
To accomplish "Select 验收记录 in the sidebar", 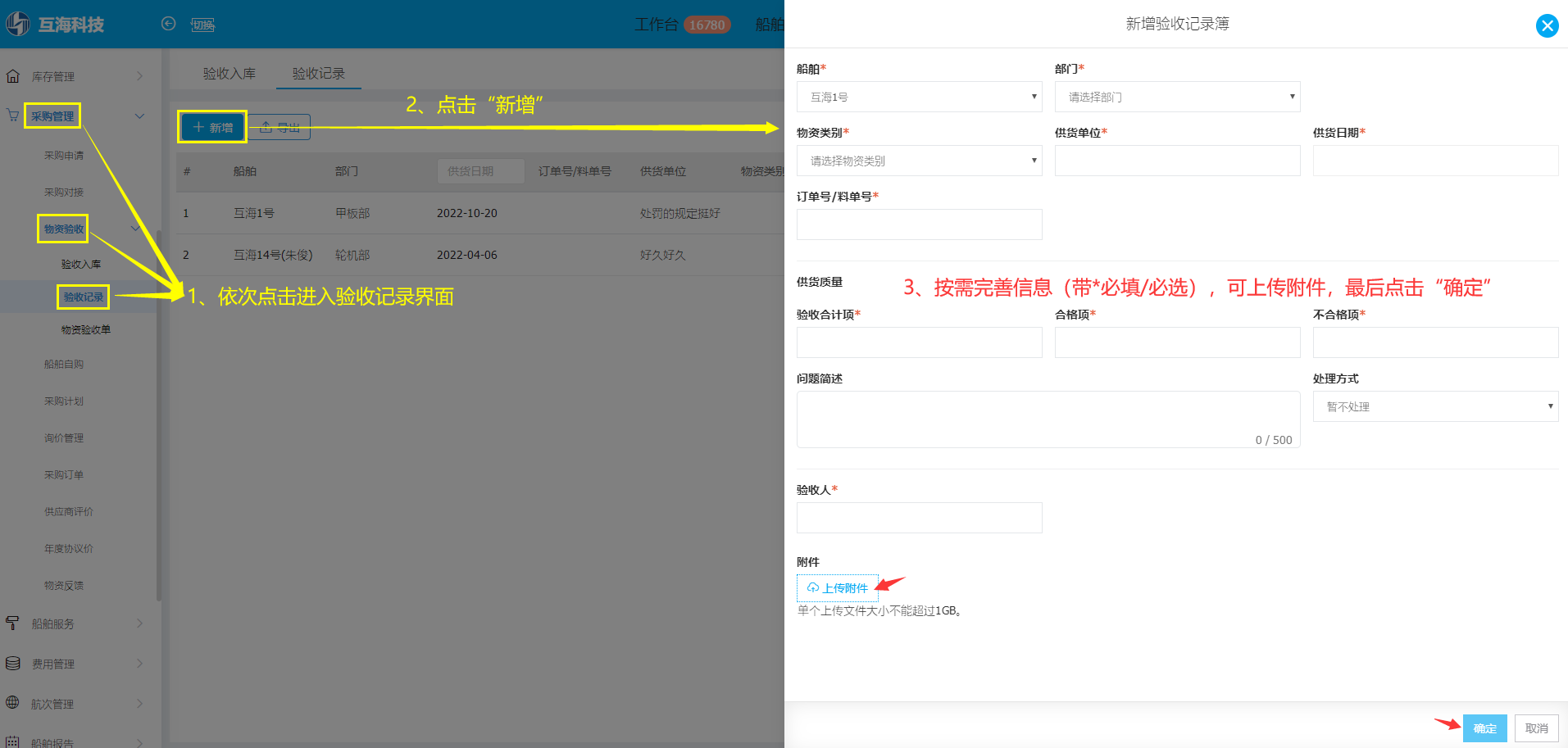I will (84, 297).
